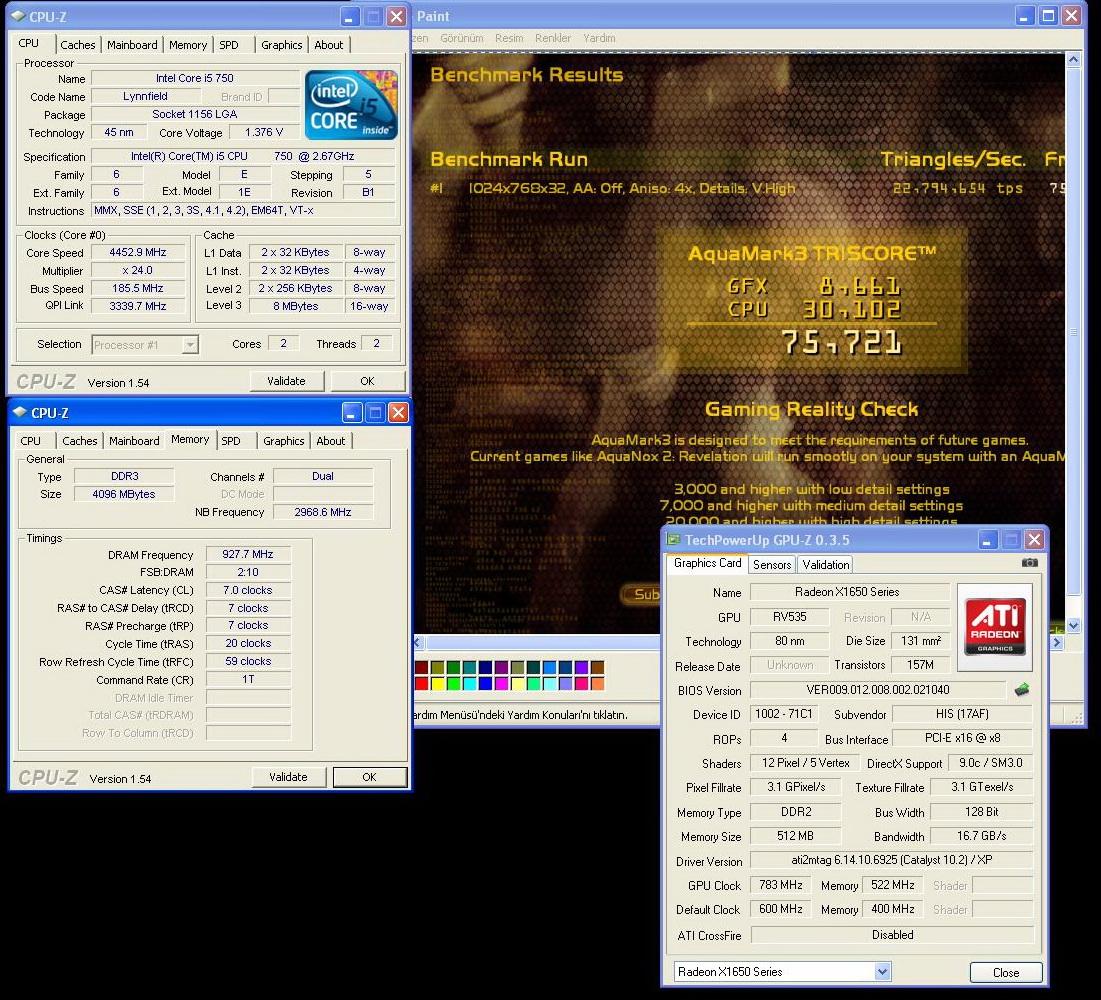Click Paint horizontal scrollbar right arrow
Viewport: 1101px width, 1000px height.
pos(1057,642)
